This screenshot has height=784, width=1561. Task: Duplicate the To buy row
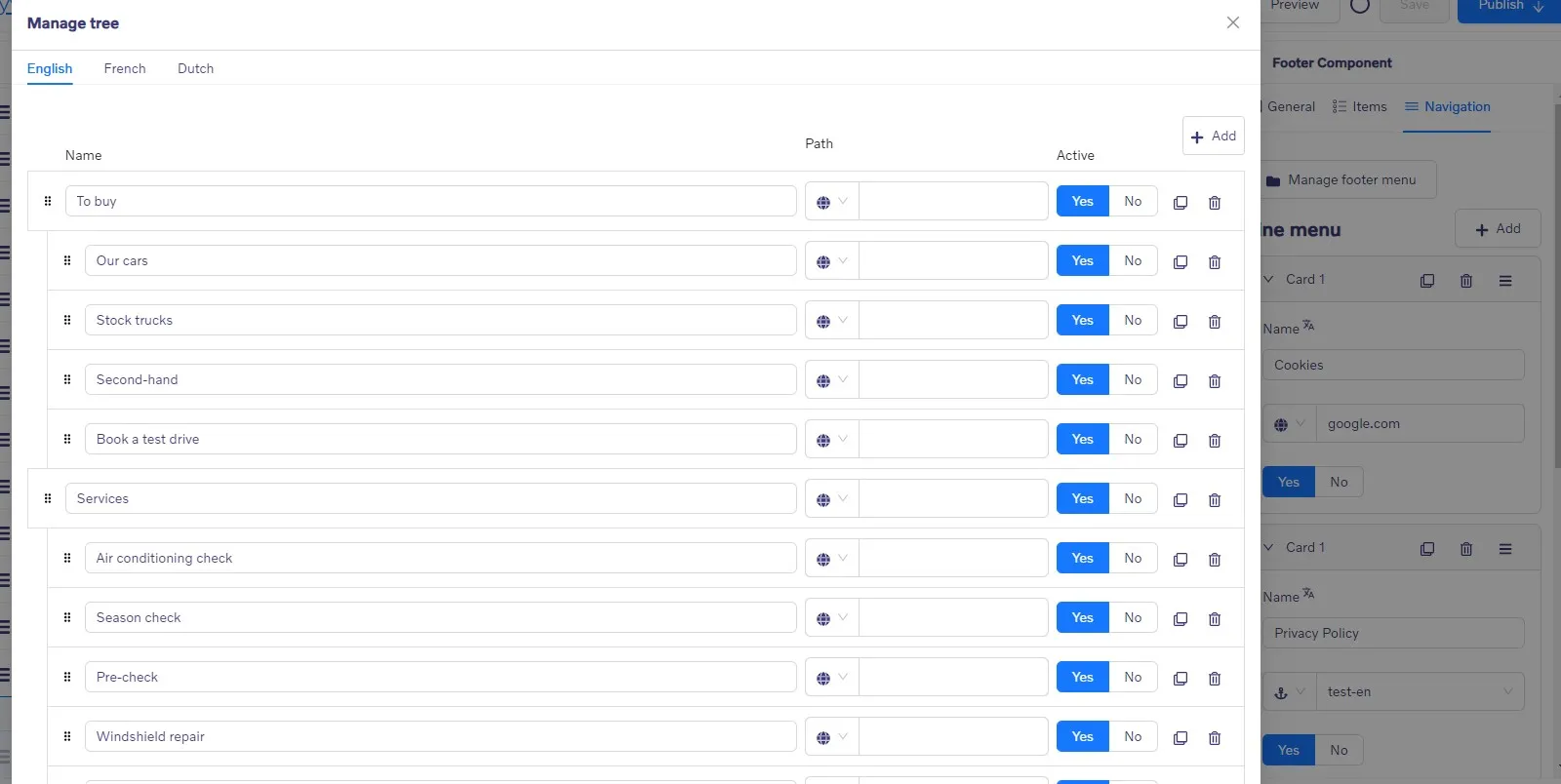coord(1181,203)
